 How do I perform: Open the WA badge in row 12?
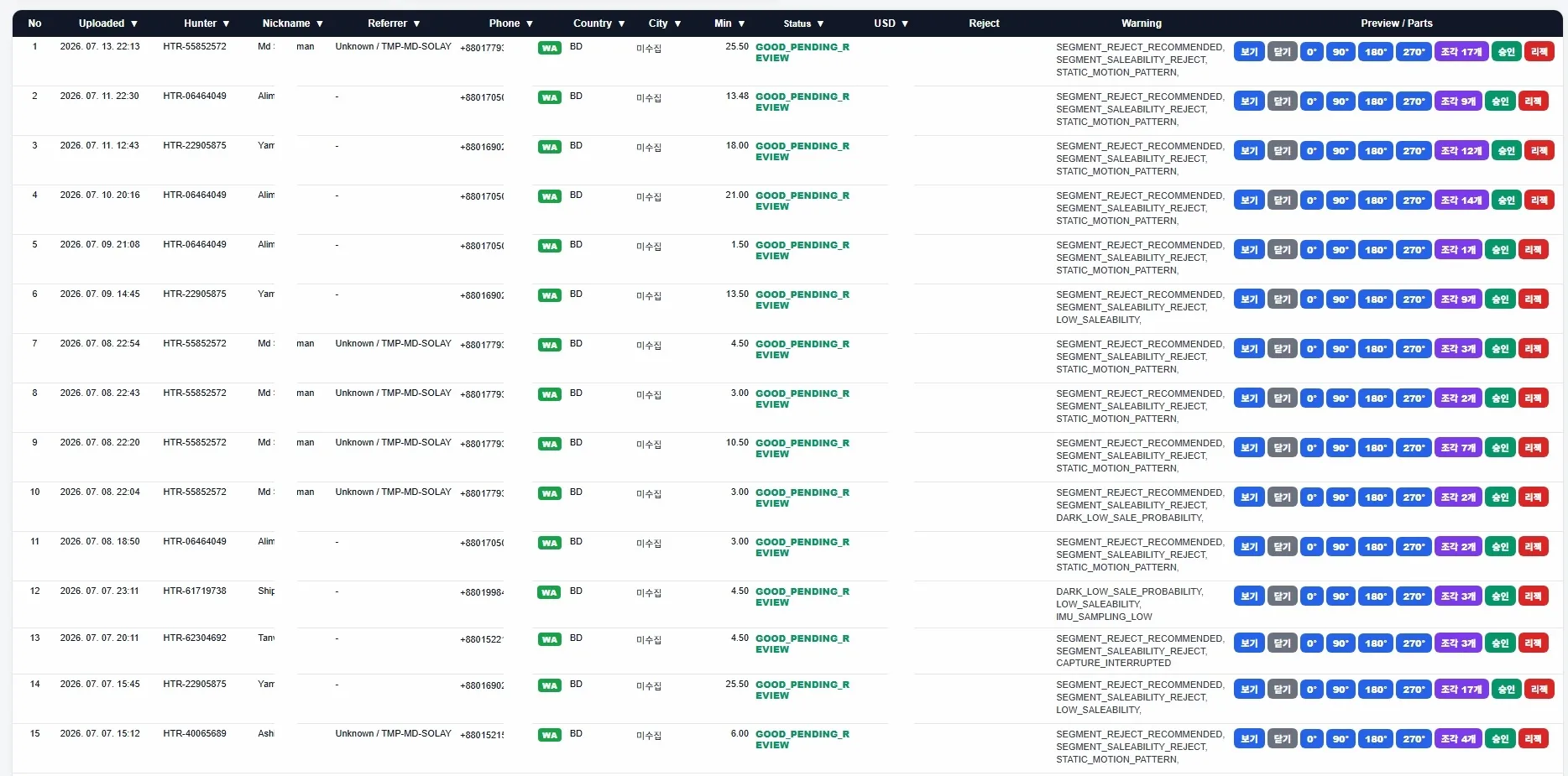pyautogui.click(x=550, y=592)
